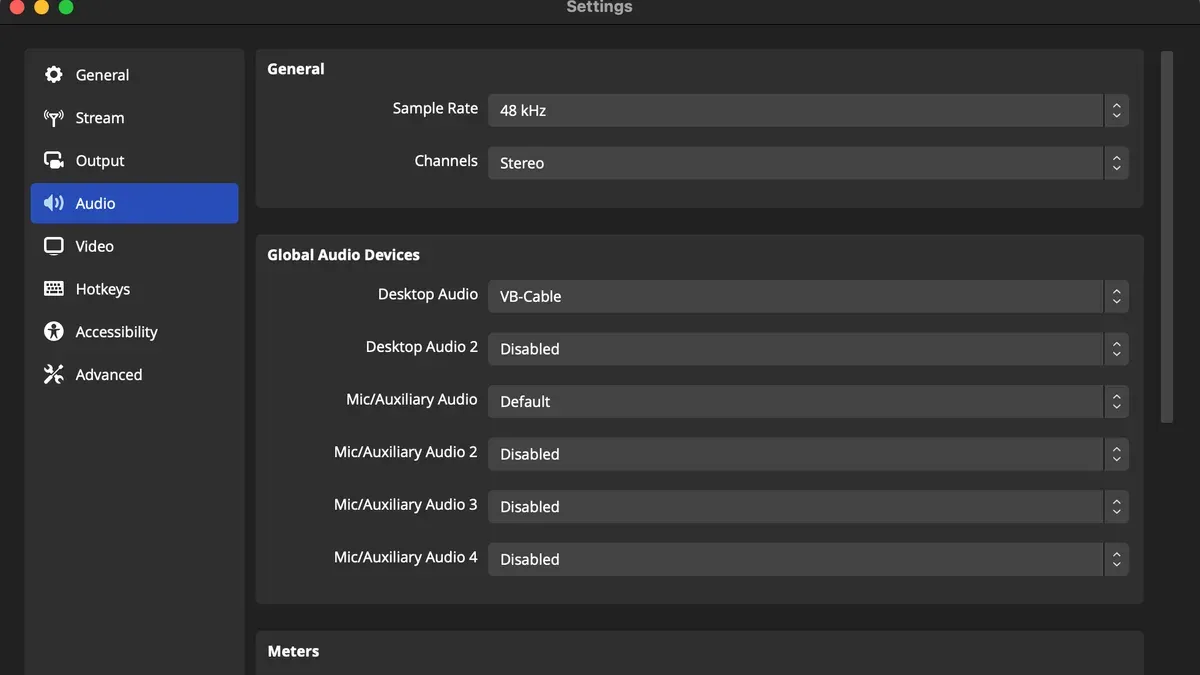Open the Mic/Auxiliary Audio 3 dropdown
Viewport: 1200px width, 675px height.
(808, 506)
